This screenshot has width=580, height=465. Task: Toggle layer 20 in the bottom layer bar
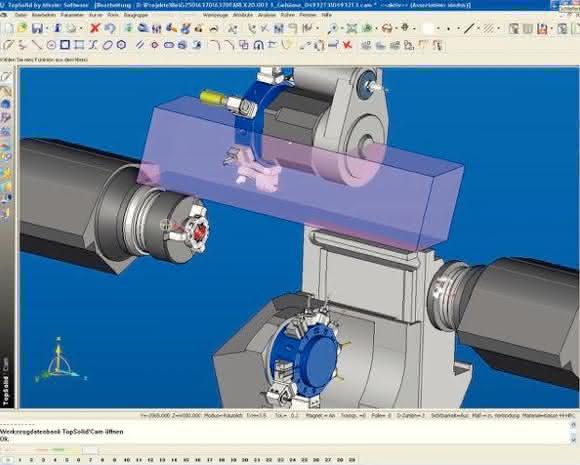pyautogui.click(x=245, y=460)
